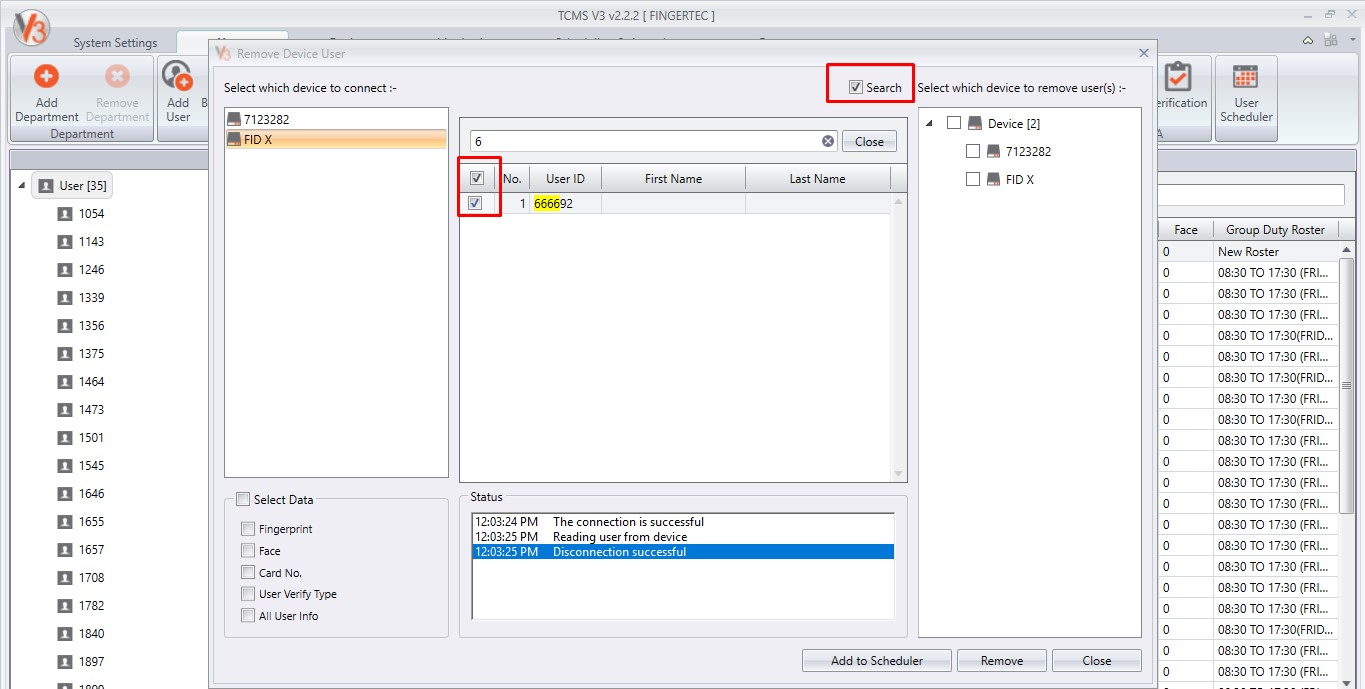This screenshot has width=1365, height=689.
Task: Check the 7123282 checkbox in removal tree
Action: [x=973, y=151]
